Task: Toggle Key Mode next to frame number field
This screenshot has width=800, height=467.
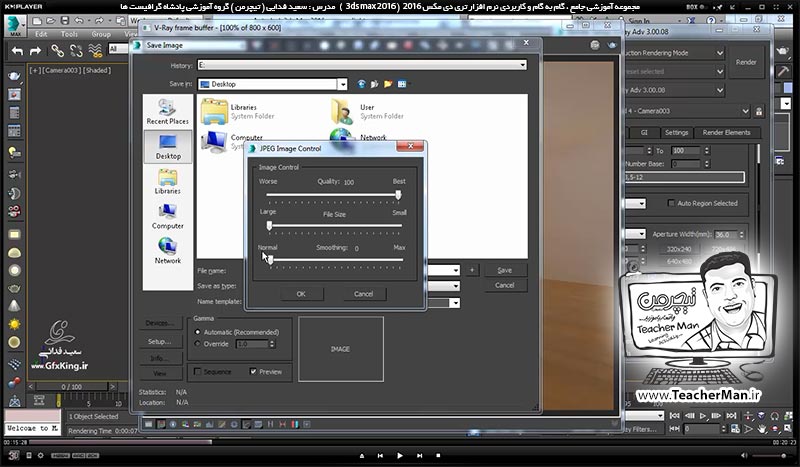Action: (x=674, y=429)
